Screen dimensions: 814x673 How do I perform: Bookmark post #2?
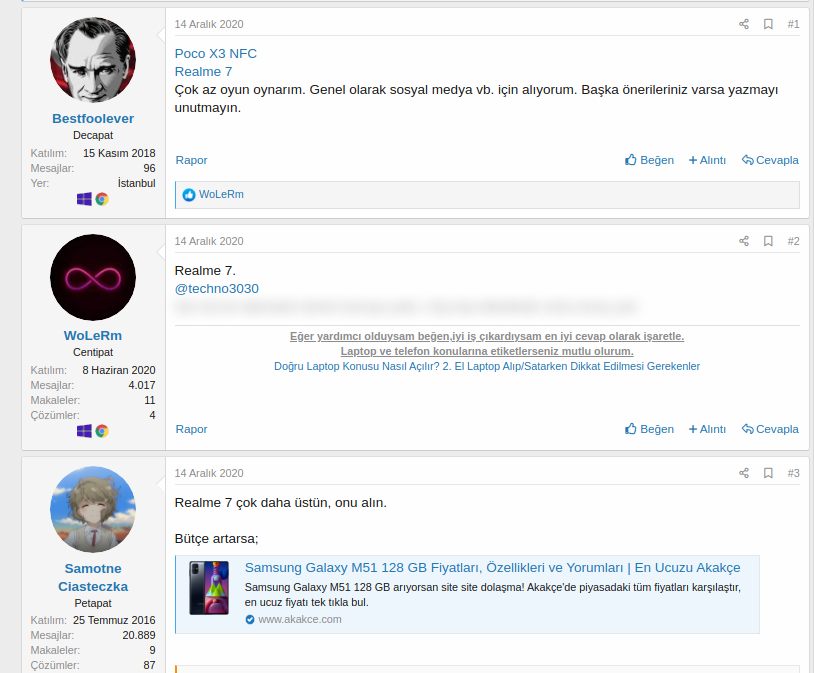click(768, 241)
